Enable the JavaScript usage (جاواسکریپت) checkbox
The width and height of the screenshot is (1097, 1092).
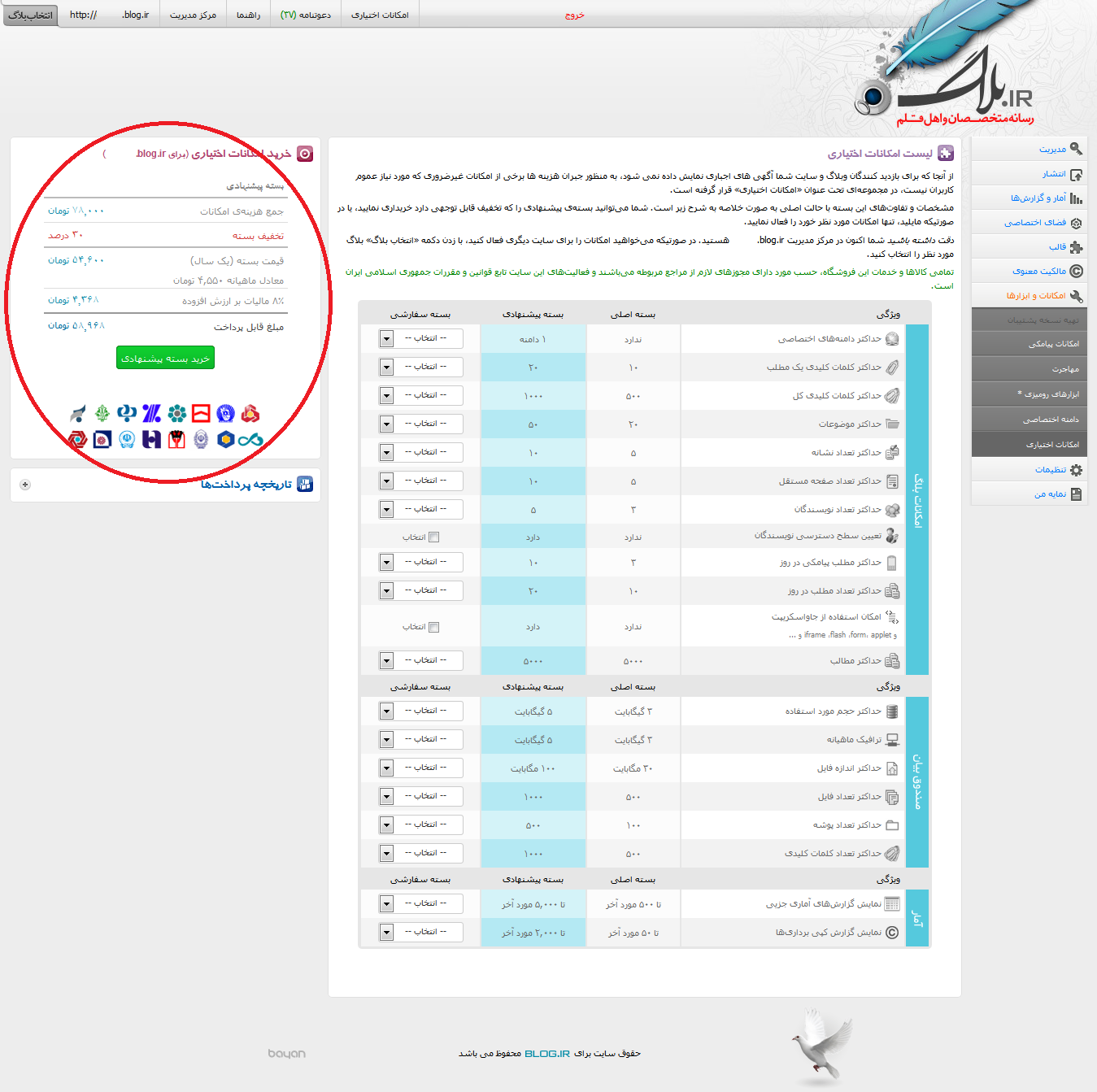(433, 627)
